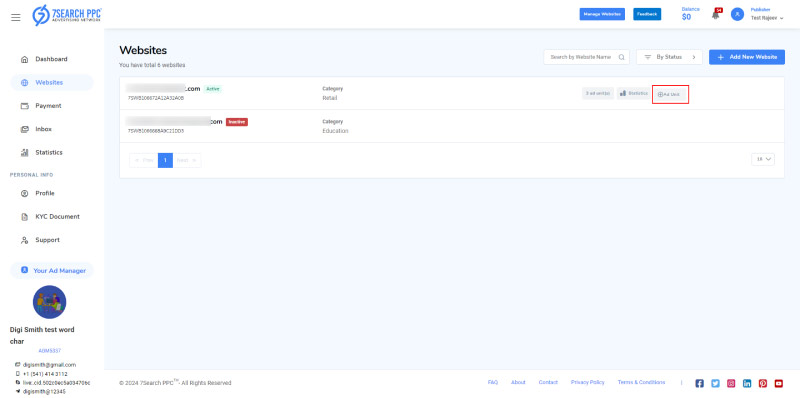Image resolution: width=800 pixels, height=398 pixels.
Task: Click the Retail category text
Action: point(330,98)
